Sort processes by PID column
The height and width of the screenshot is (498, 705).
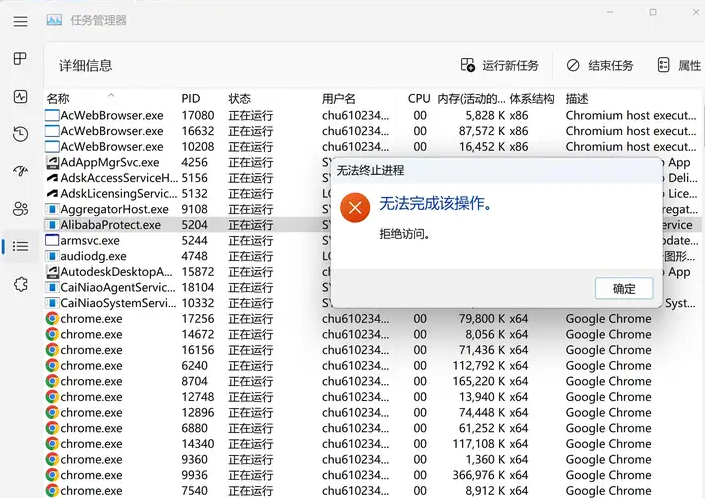click(x=191, y=99)
